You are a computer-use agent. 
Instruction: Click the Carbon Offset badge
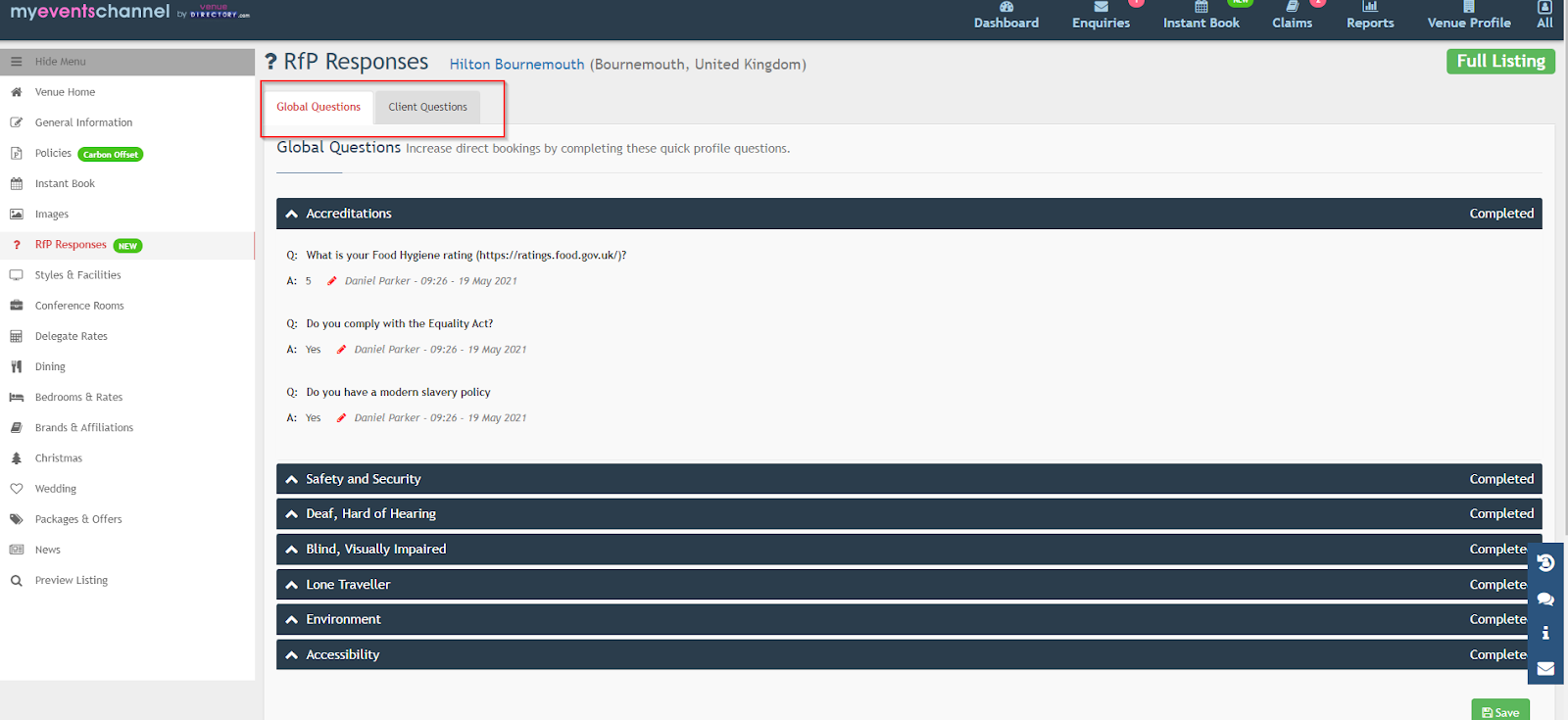[x=111, y=154]
